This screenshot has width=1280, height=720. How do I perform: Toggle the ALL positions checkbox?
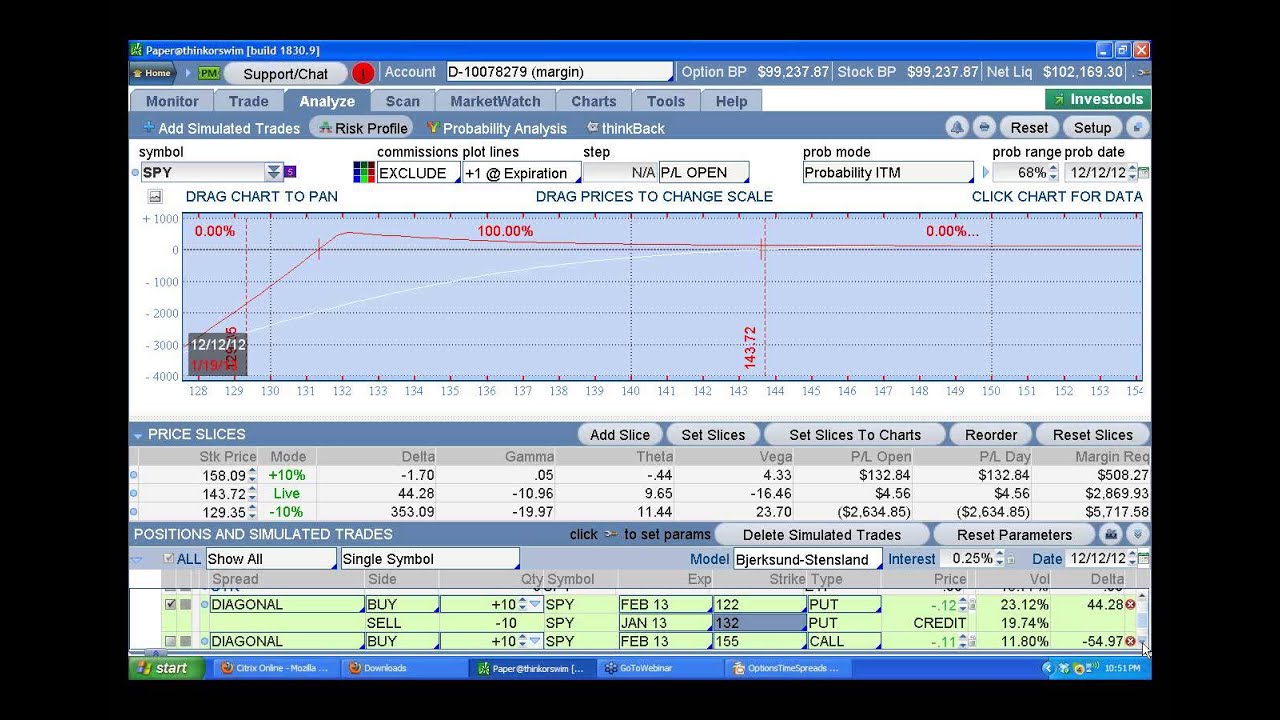(168, 559)
